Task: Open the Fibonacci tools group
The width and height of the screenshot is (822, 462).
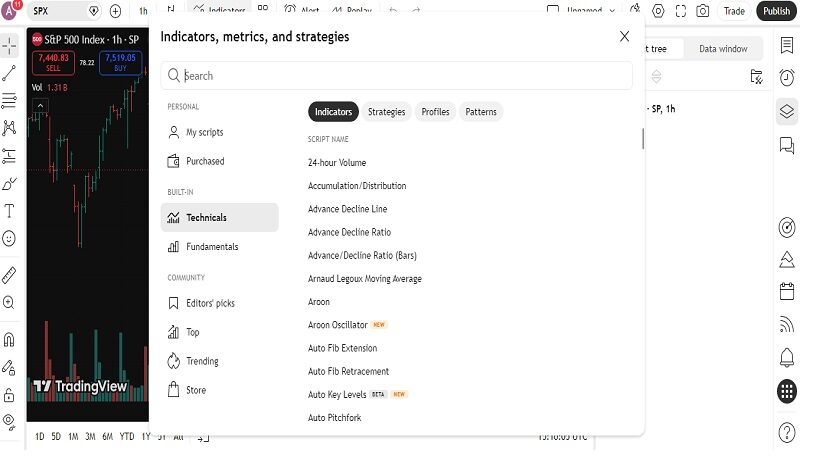Action: click(x=9, y=100)
